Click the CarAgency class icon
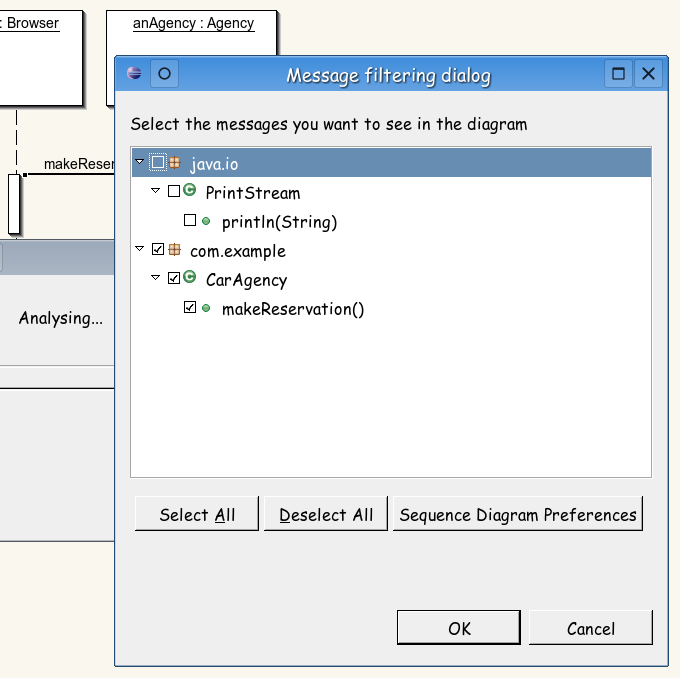This screenshot has width=680, height=678. 190,277
